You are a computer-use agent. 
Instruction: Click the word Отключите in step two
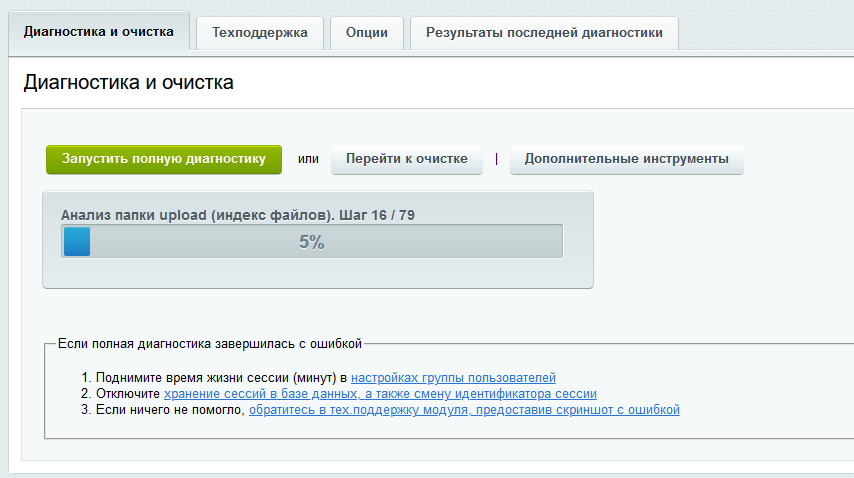point(128,394)
